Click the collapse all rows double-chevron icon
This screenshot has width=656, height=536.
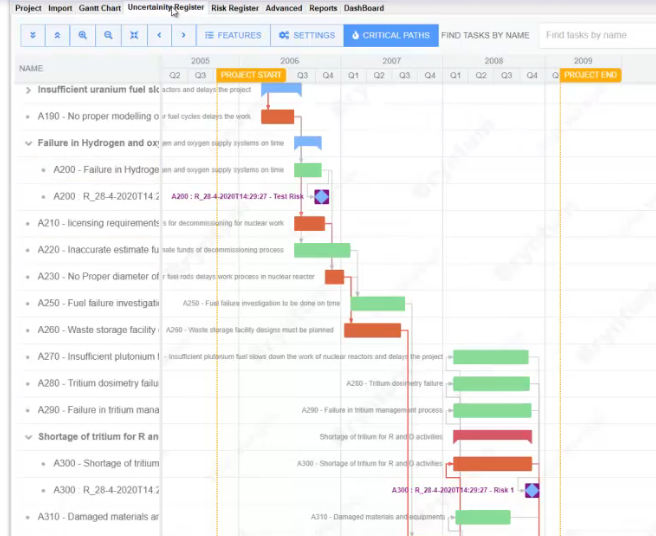click(58, 35)
